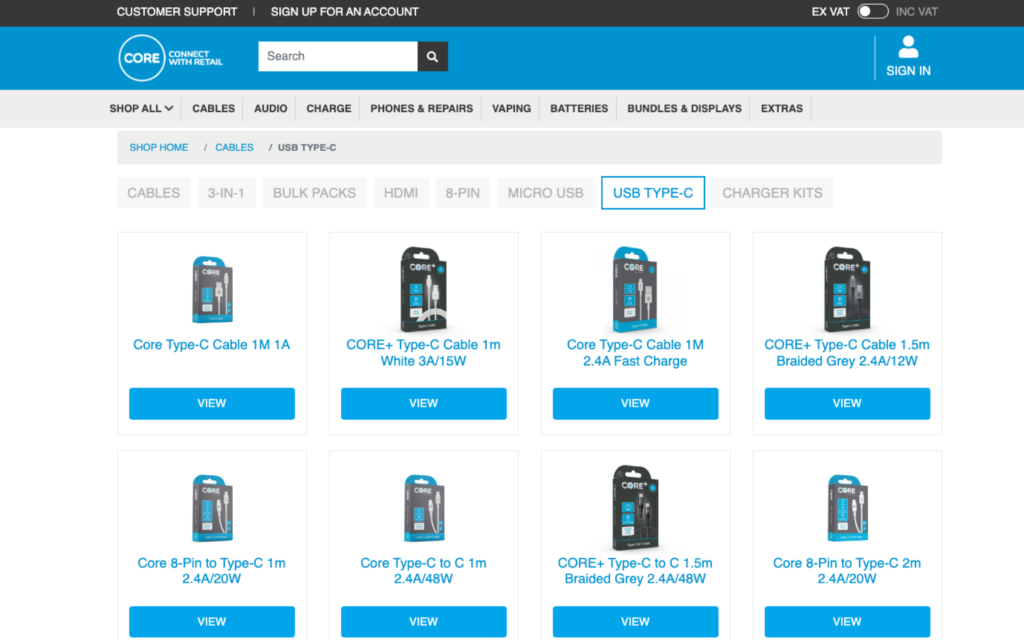Image resolution: width=1024 pixels, height=640 pixels.
Task: View Core 8-Pin to Type-C 1m product
Action: [212, 622]
